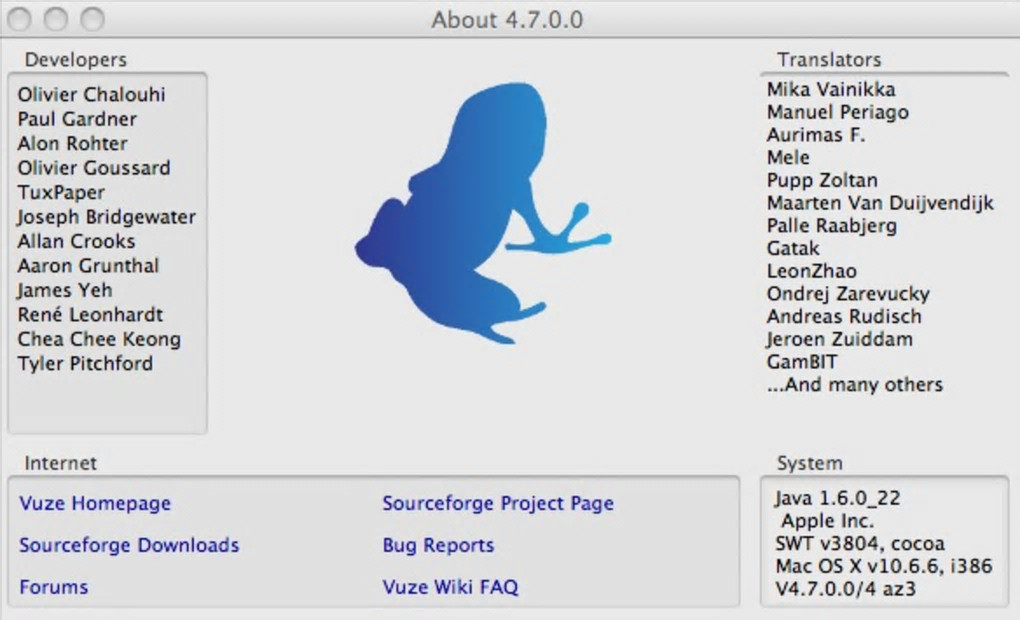Click translator Mika Vainikka
Viewport: 1020px width, 620px height.
coord(831,89)
